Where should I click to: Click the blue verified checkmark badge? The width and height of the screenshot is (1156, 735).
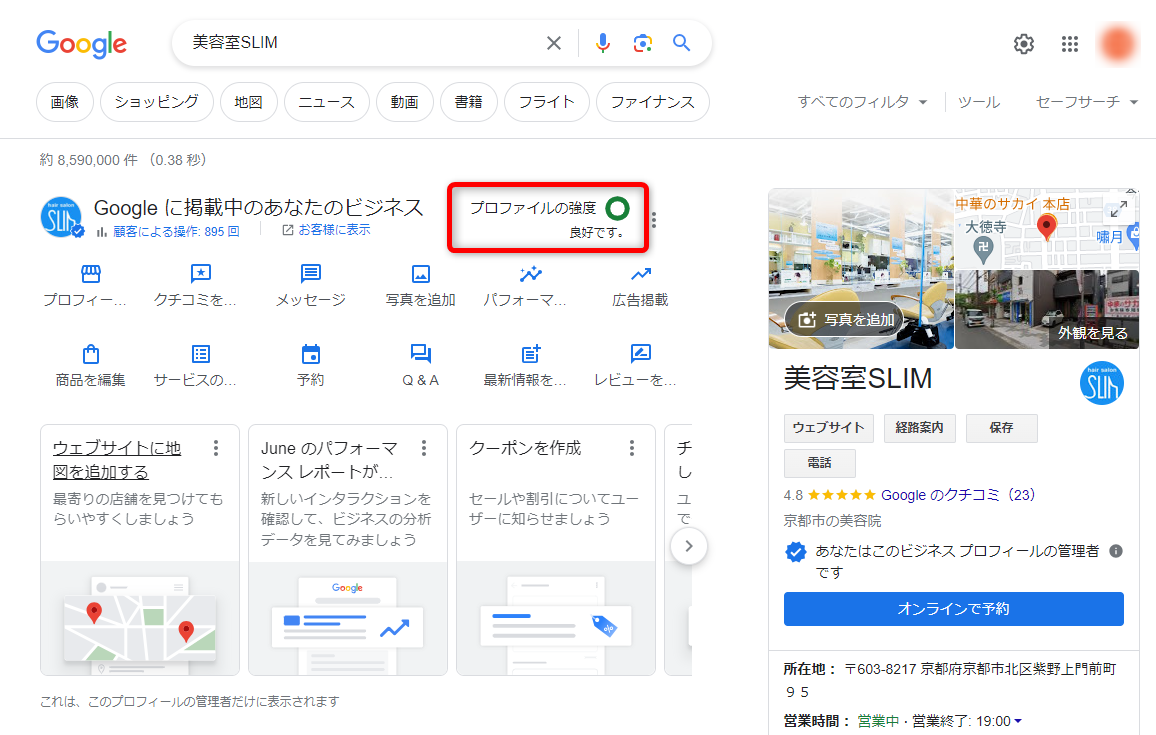pos(795,551)
